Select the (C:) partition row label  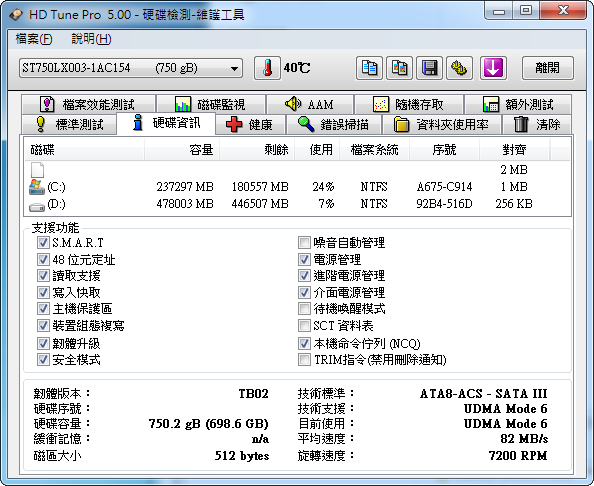(56, 187)
